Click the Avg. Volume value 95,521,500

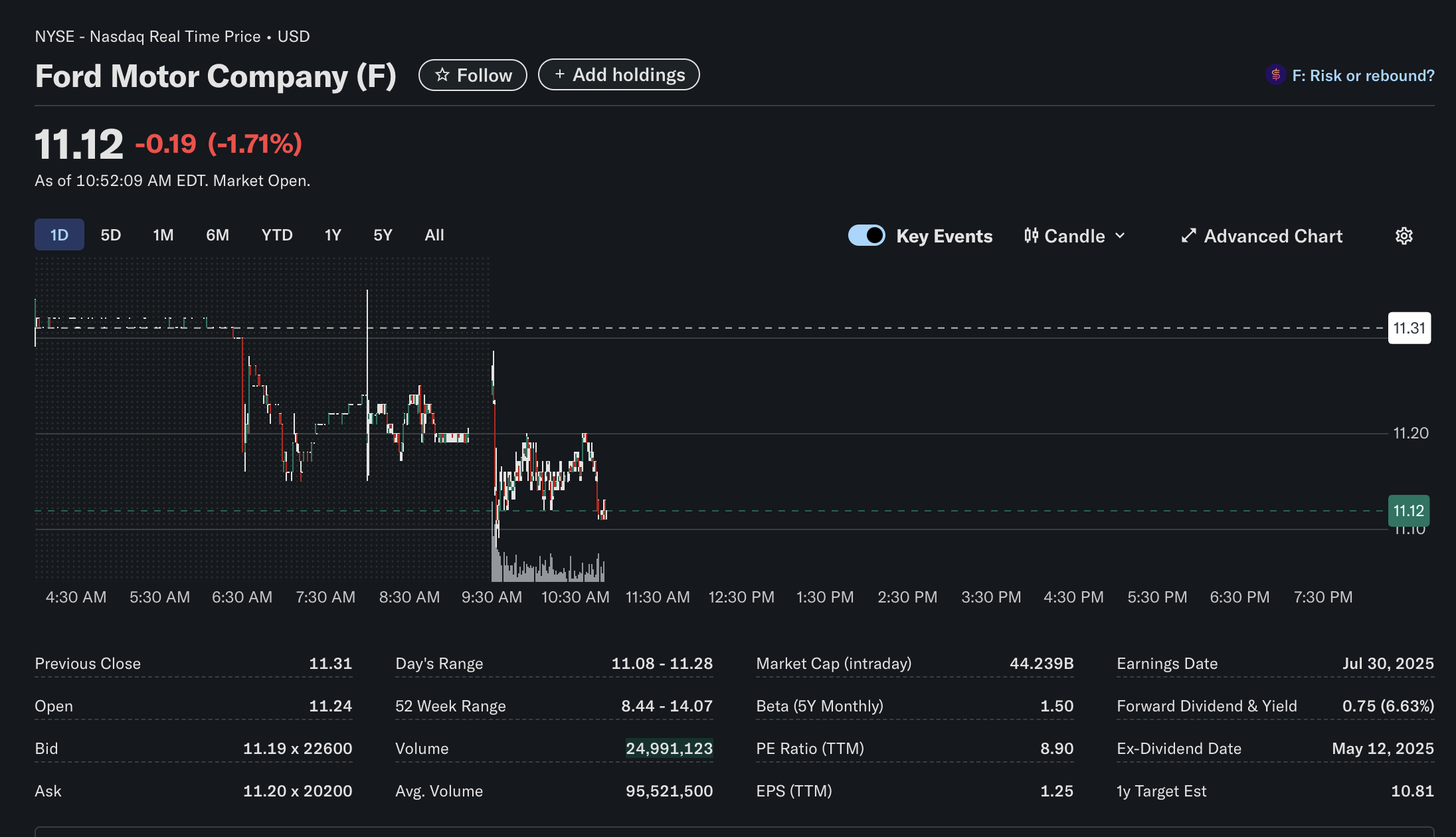[x=669, y=791]
